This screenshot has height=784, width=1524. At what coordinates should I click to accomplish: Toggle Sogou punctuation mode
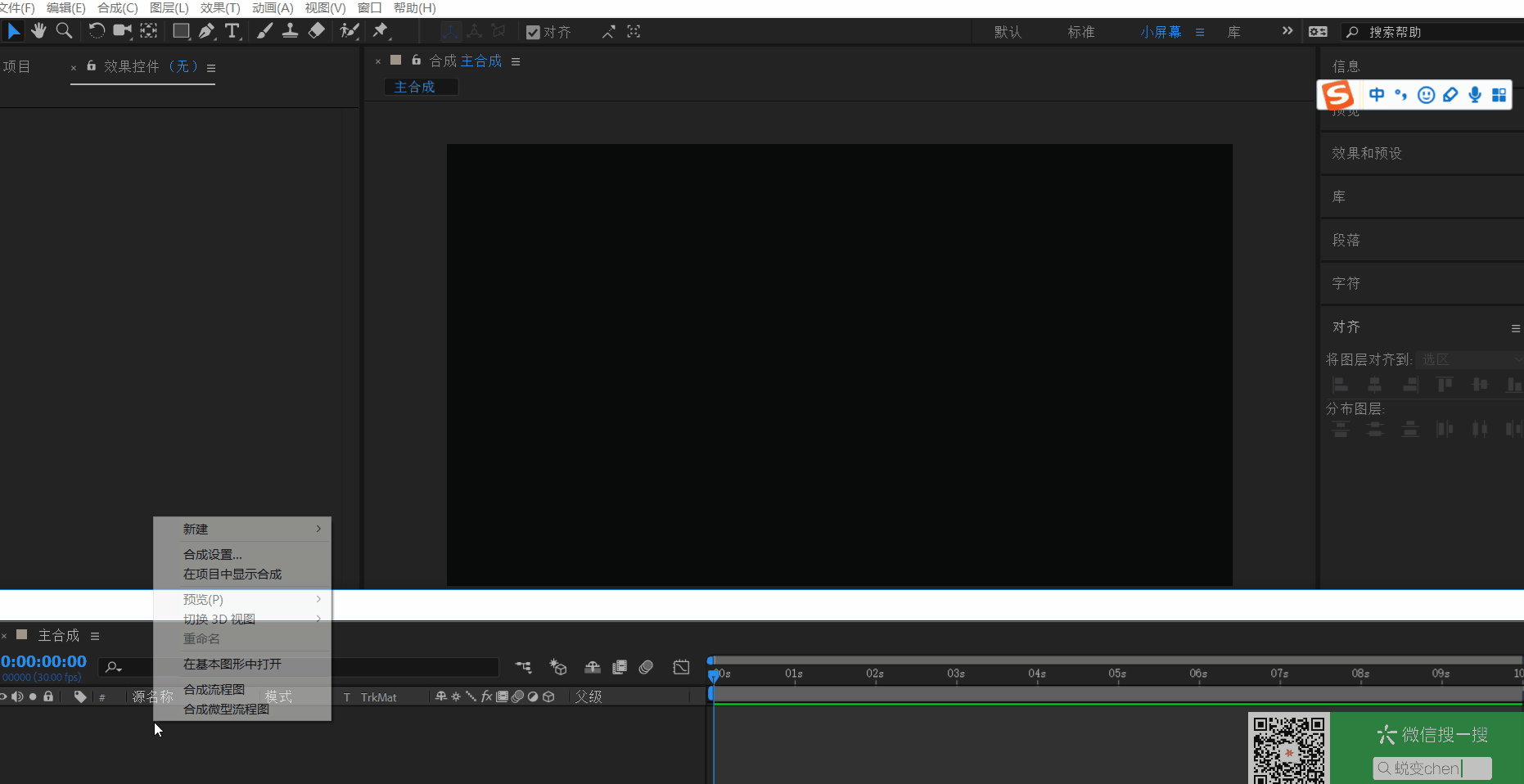1400,95
